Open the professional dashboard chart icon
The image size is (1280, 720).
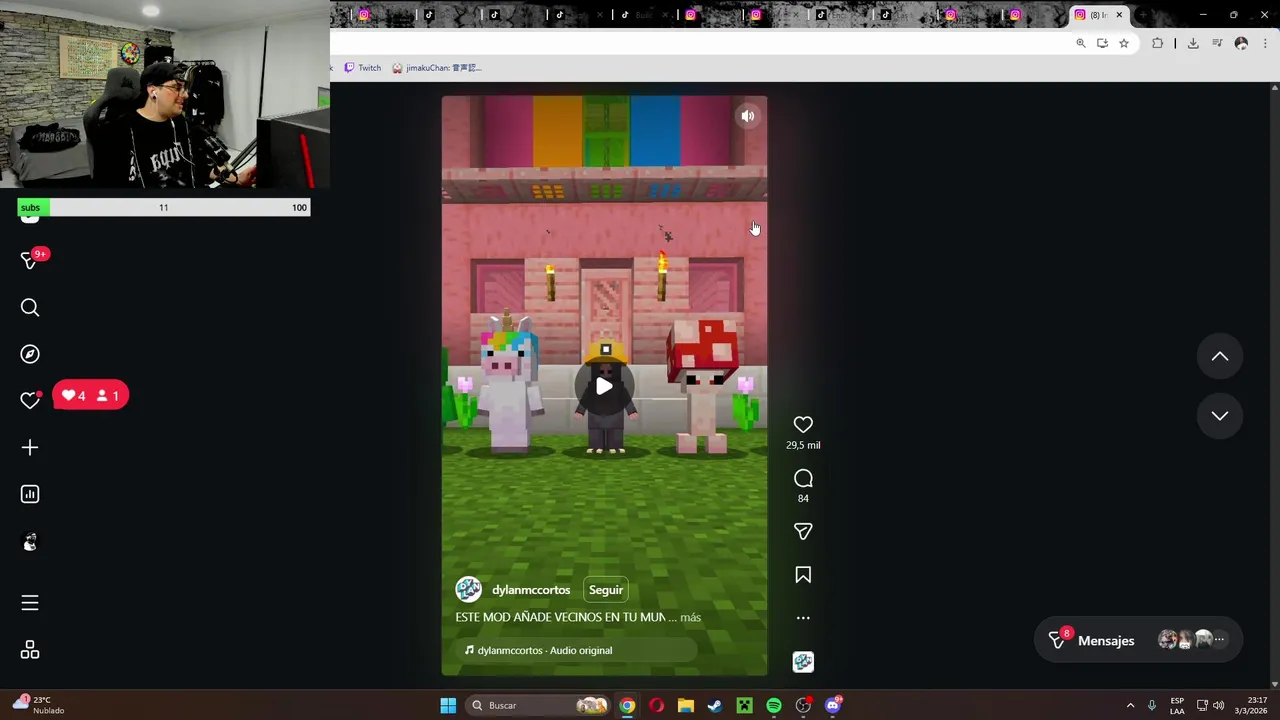(x=30, y=494)
